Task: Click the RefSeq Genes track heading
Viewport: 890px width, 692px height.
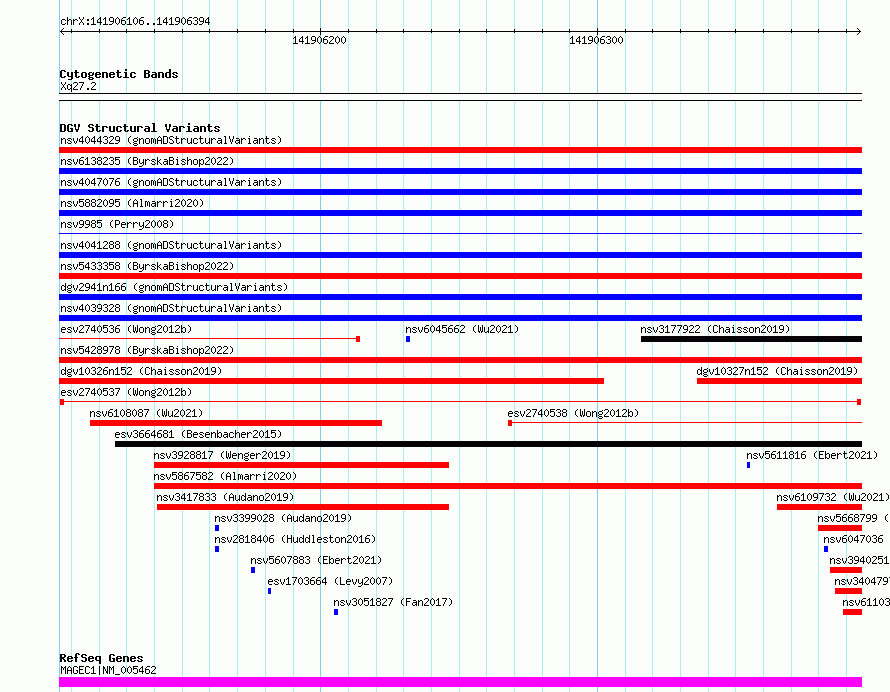Action: coord(101,659)
